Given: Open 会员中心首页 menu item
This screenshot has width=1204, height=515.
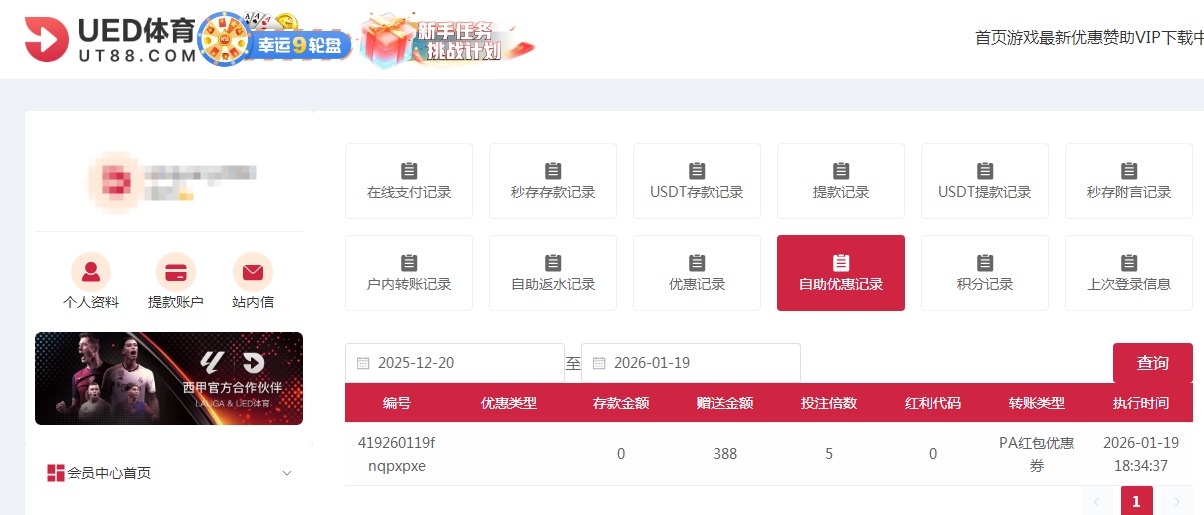Looking at the screenshot, I should tap(169, 473).
